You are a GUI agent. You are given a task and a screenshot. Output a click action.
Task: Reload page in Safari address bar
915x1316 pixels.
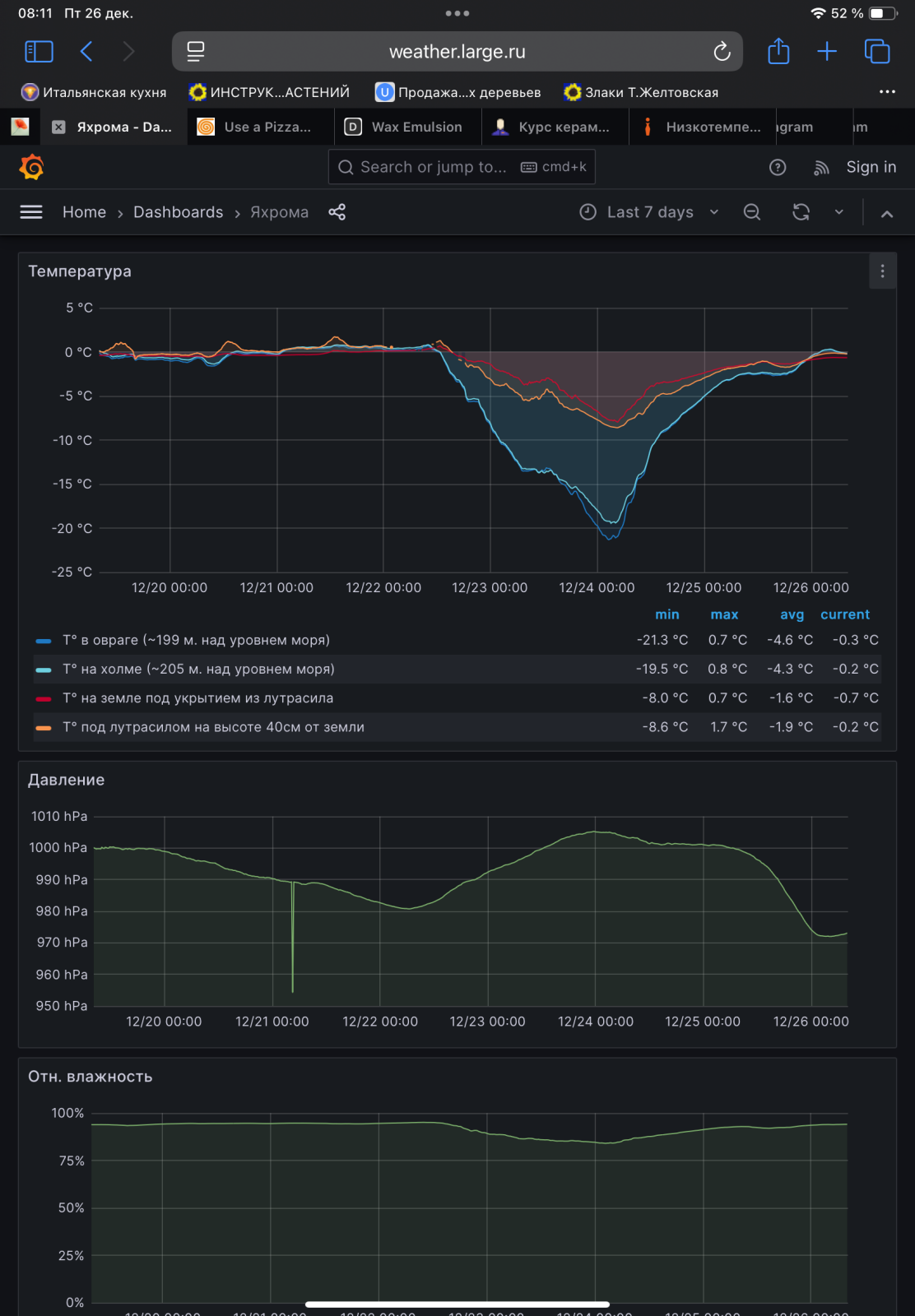[722, 52]
